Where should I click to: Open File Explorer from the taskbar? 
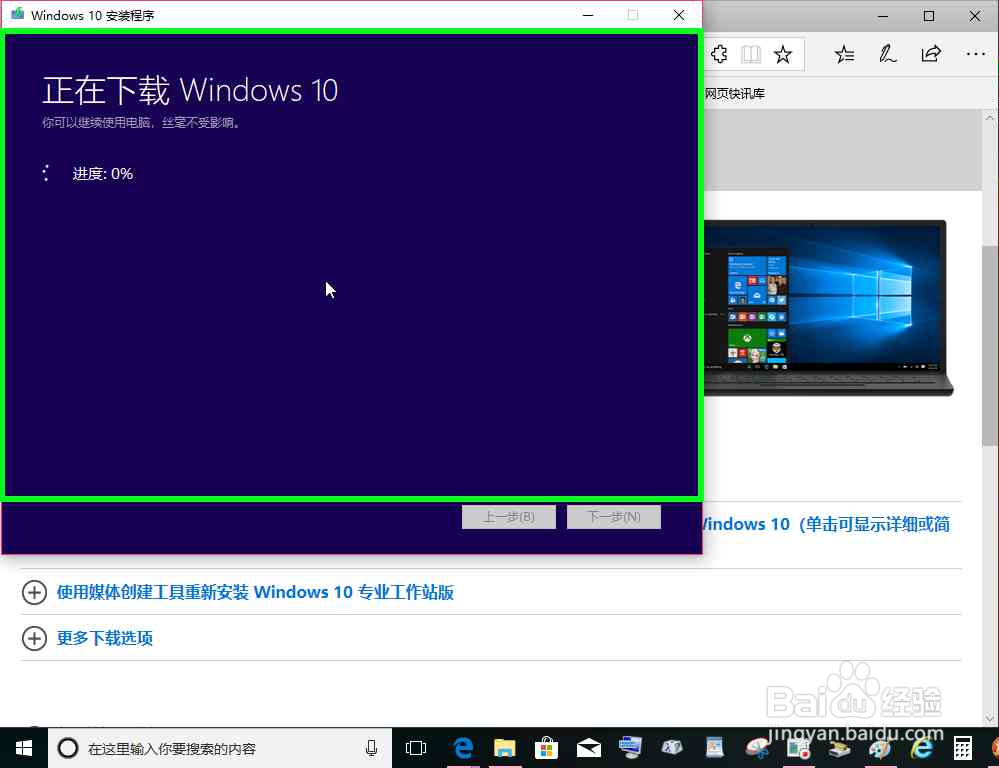tap(504, 748)
